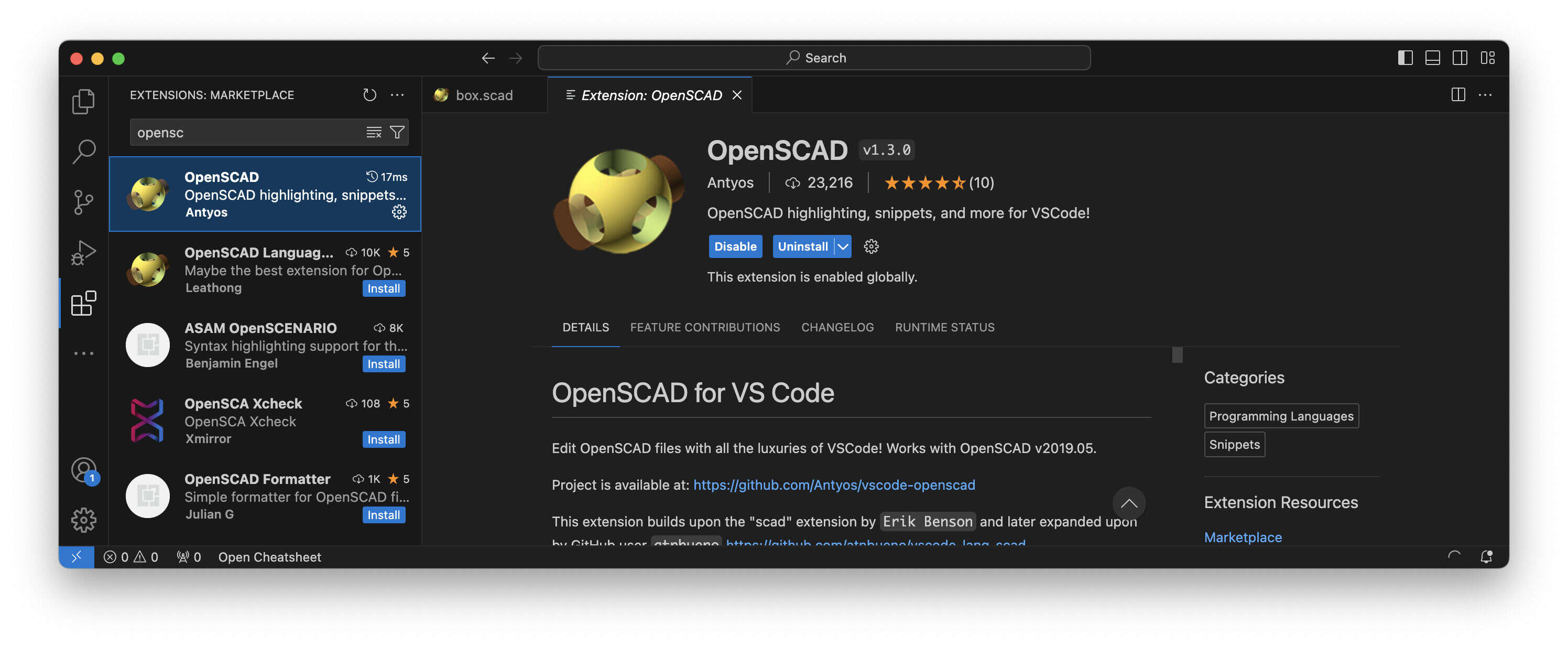The image size is (1568, 646).
Task: Open the settings gear beside Uninstall button
Action: [871, 246]
